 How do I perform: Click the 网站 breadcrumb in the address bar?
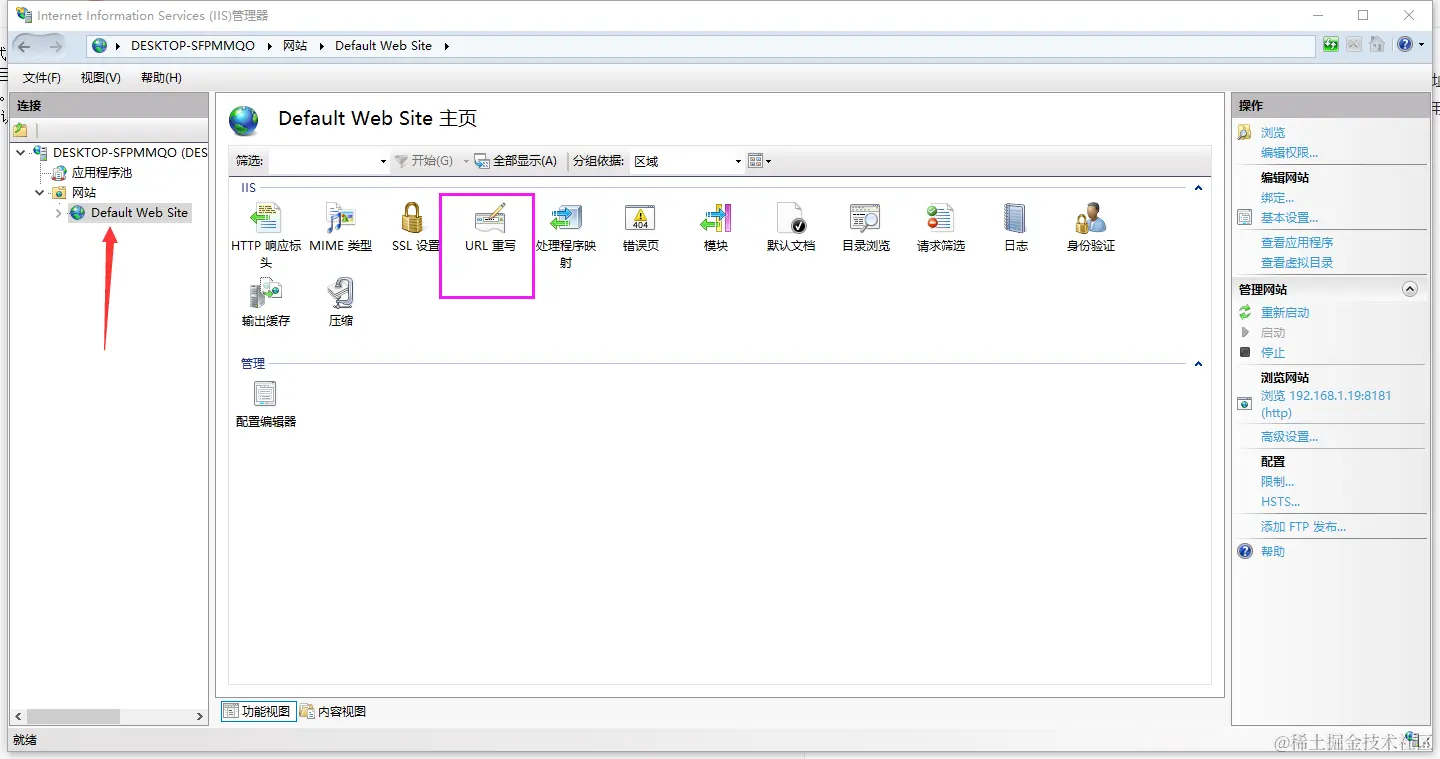295,46
